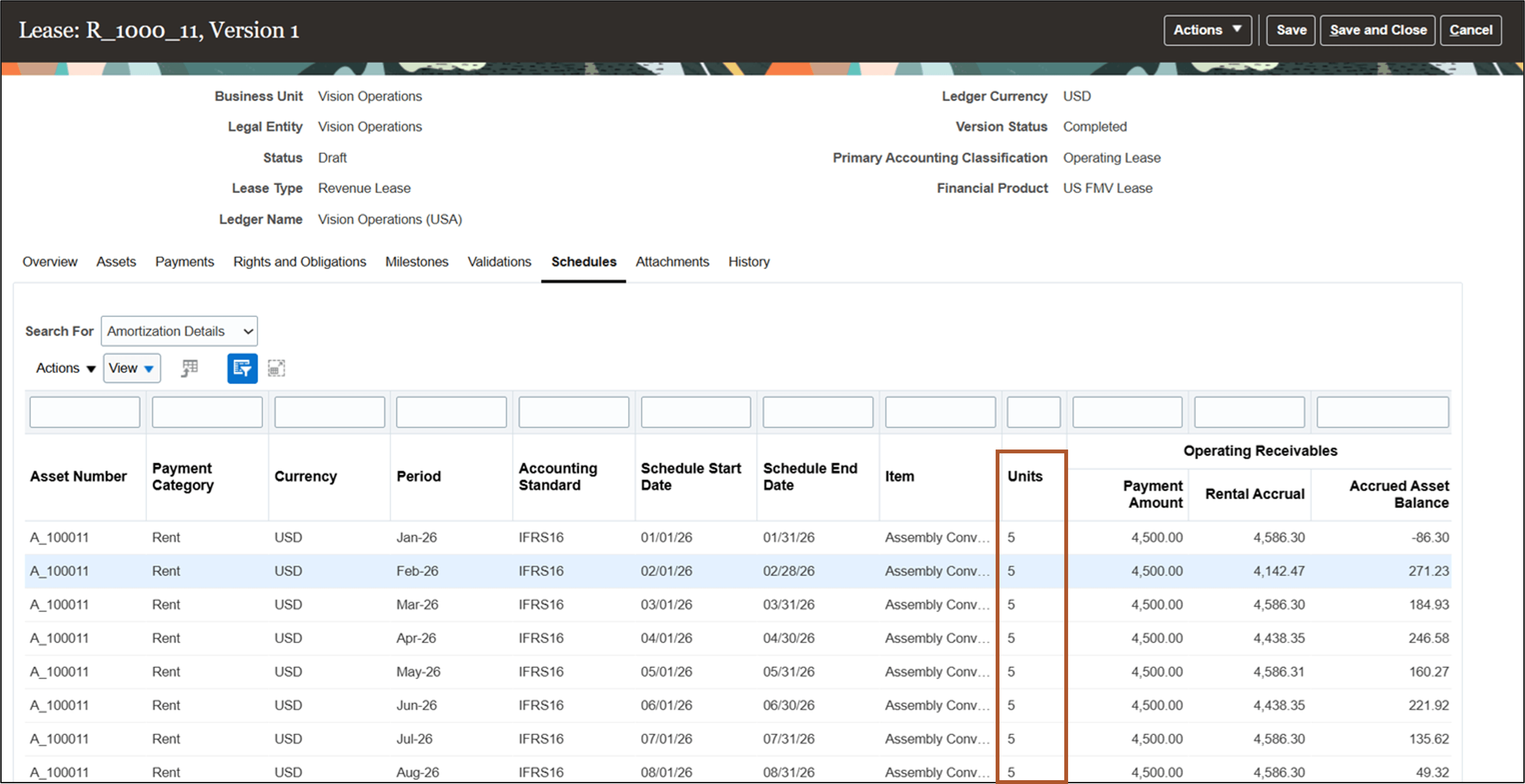The width and height of the screenshot is (1525, 784).
Task: Click the 221.92 accrued asset balance
Action: coord(1429,705)
